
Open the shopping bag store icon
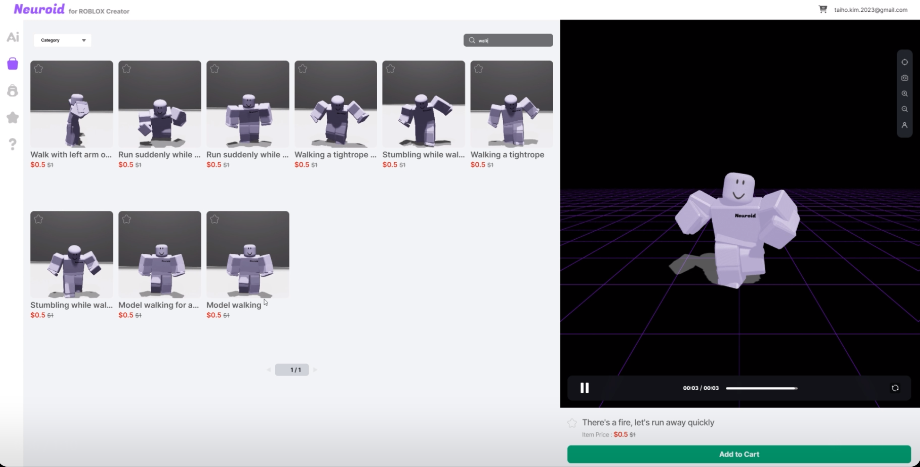click(x=13, y=63)
